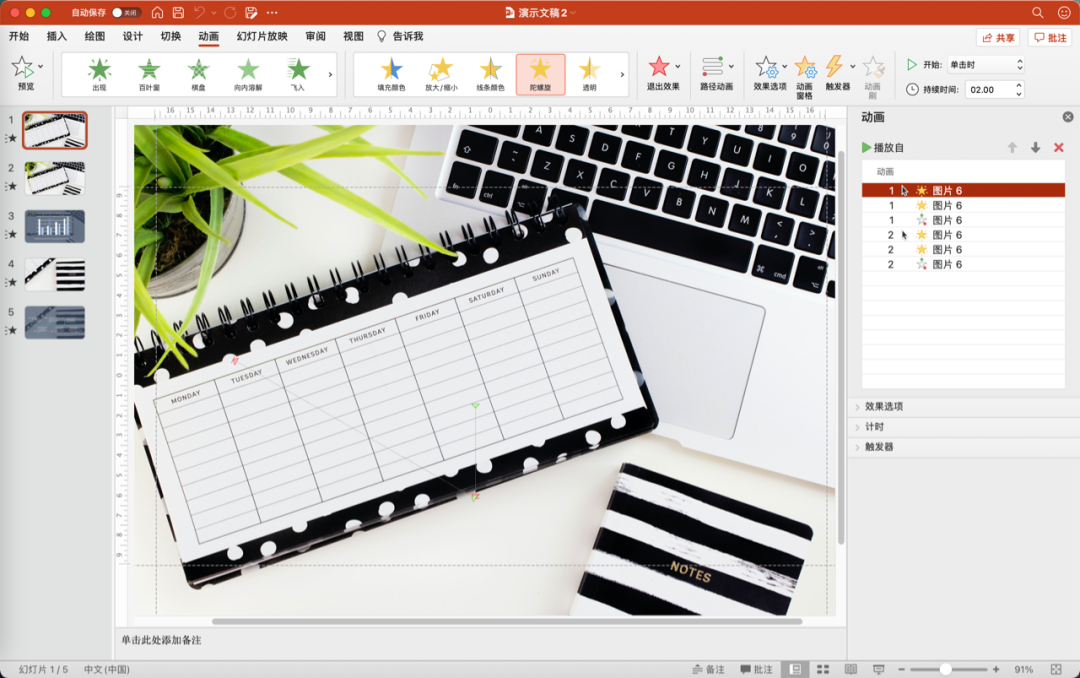The height and width of the screenshot is (678, 1080).
Task: Click the redo icon
Action: (x=230, y=12)
